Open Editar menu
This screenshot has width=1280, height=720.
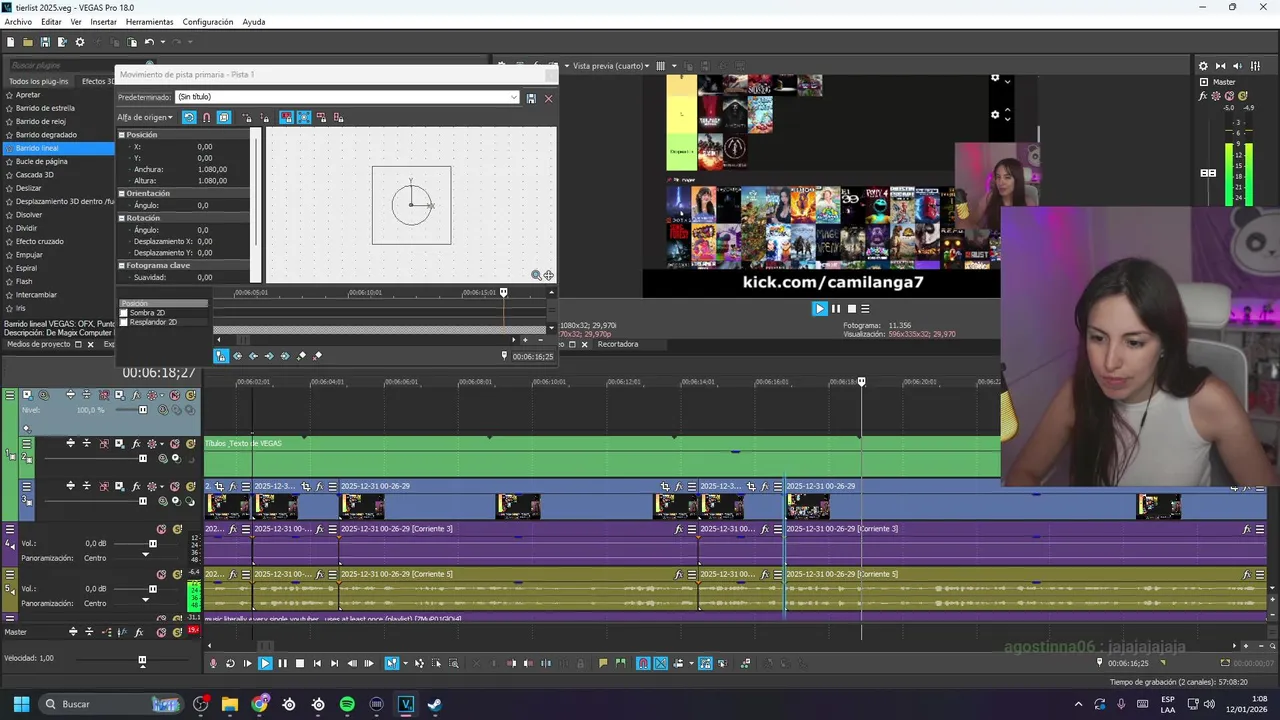51,22
